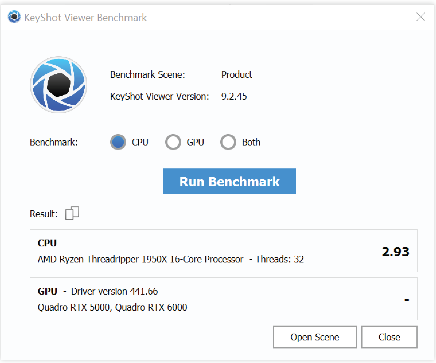Click the Open Scene button
The height and width of the screenshot is (363, 436).
tap(315, 337)
